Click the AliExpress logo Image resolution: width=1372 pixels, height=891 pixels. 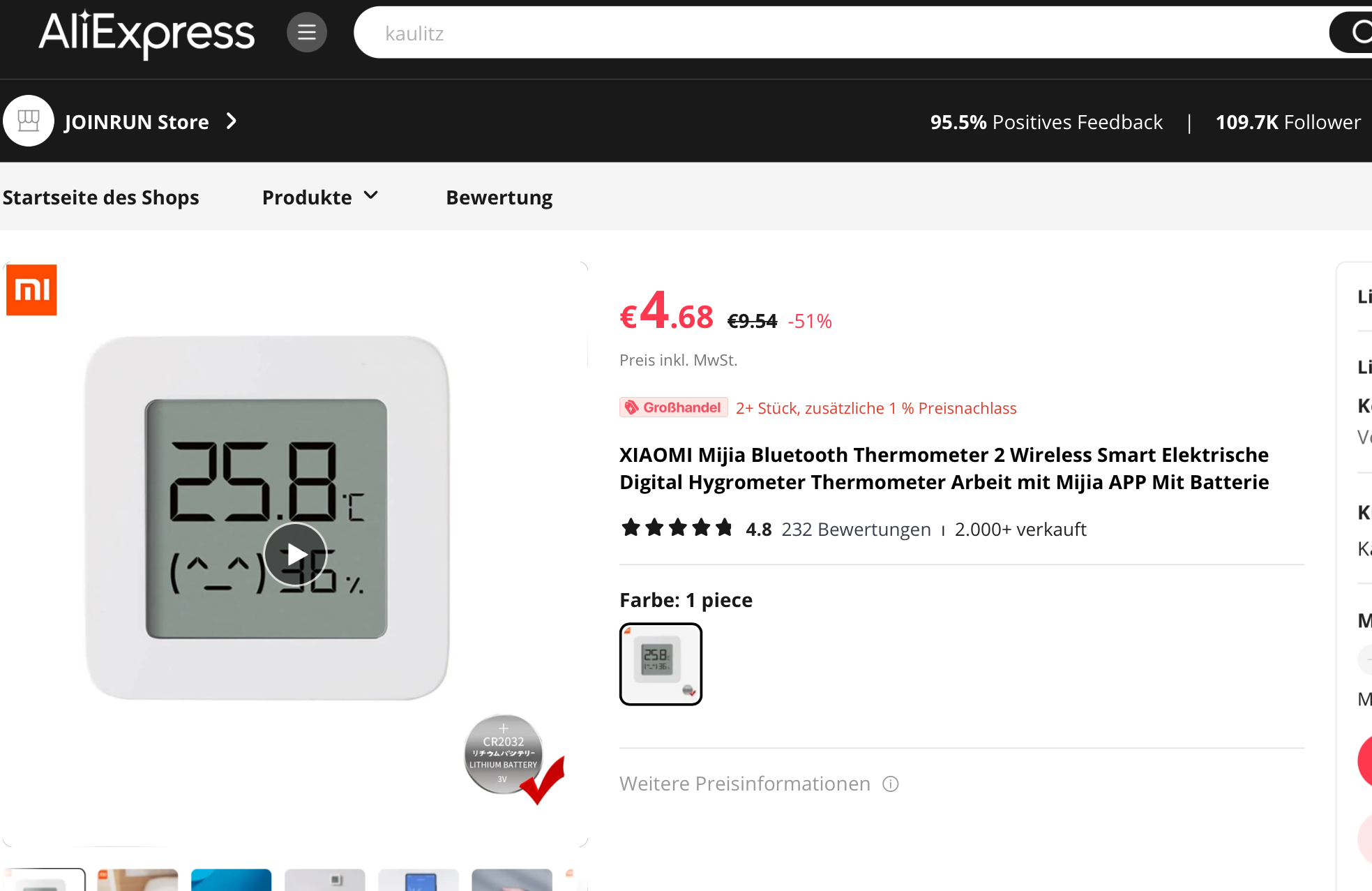point(146,33)
